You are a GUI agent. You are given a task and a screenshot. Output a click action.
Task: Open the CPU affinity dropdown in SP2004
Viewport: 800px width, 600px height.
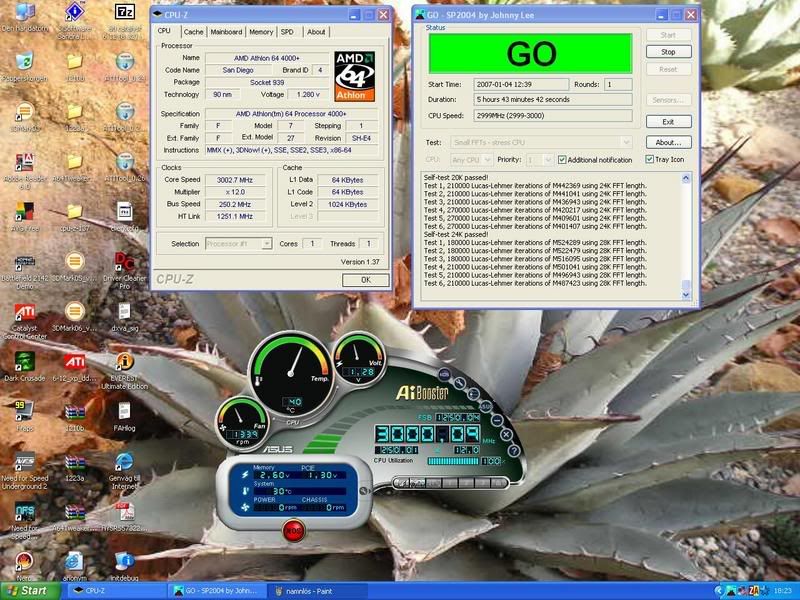tap(471, 160)
